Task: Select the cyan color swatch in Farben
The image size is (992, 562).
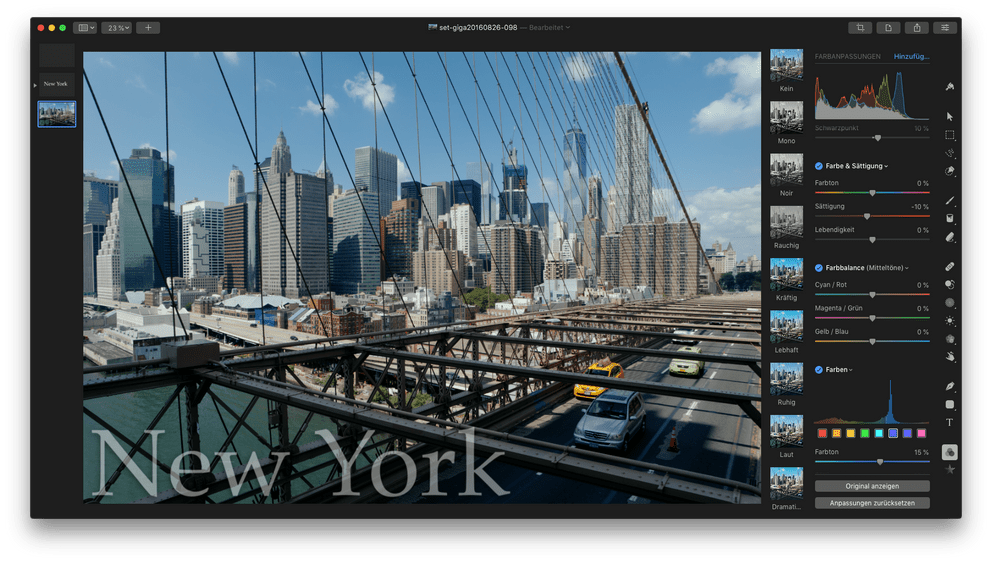Action: [x=879, y=434]
